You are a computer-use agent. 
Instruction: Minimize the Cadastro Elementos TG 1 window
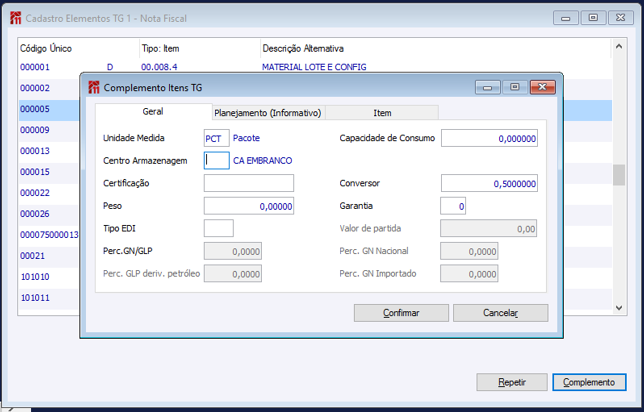point(566,18)
